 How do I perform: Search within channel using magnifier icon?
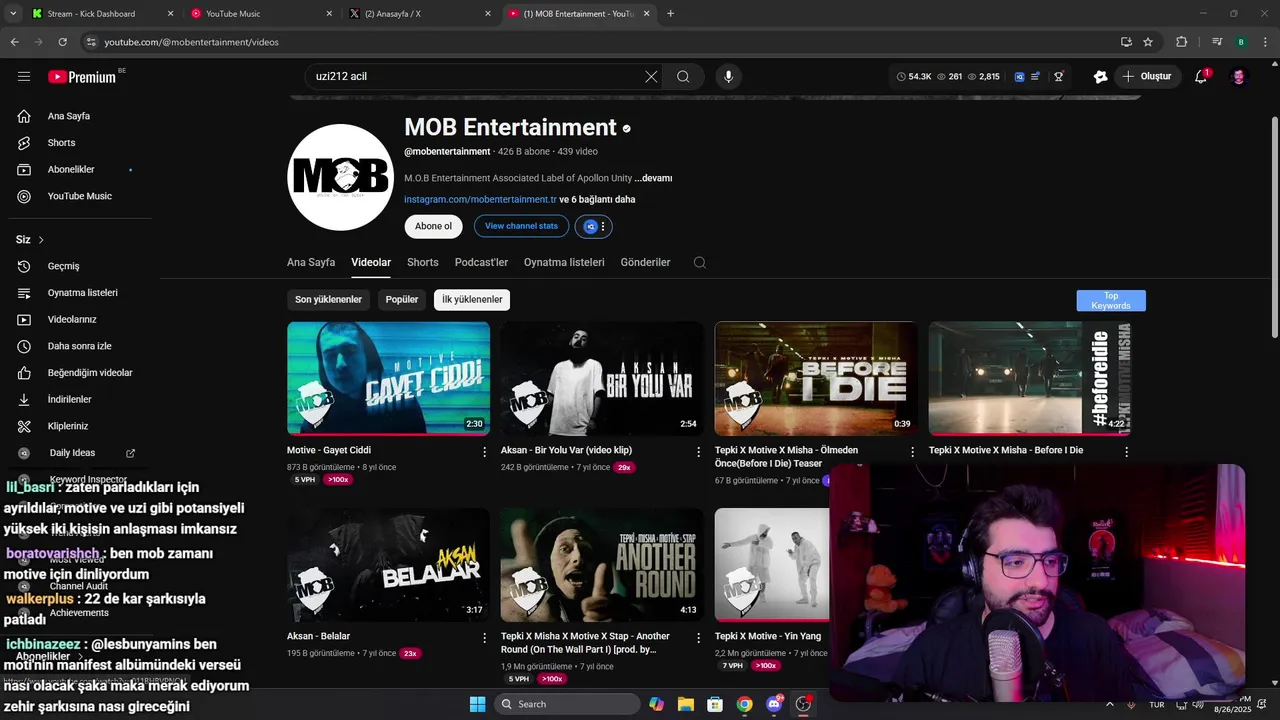[700, 263]
